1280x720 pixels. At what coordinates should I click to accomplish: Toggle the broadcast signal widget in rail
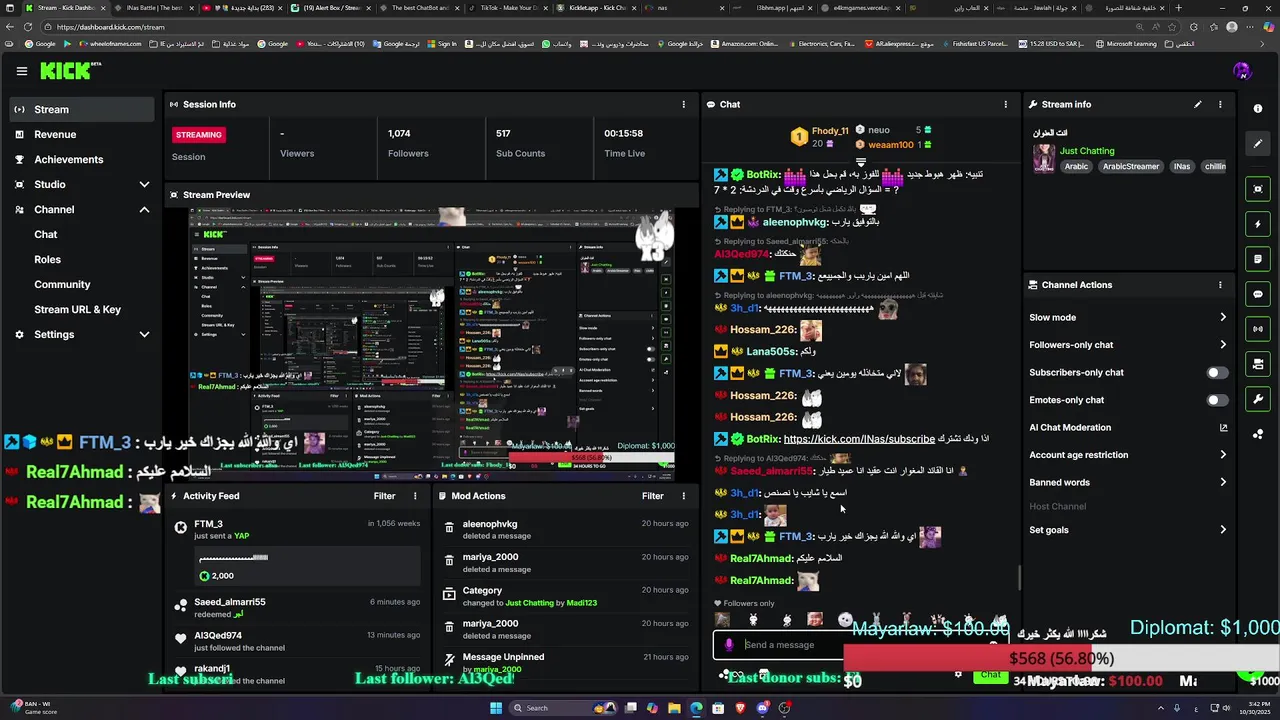(x=1258, y=329)
